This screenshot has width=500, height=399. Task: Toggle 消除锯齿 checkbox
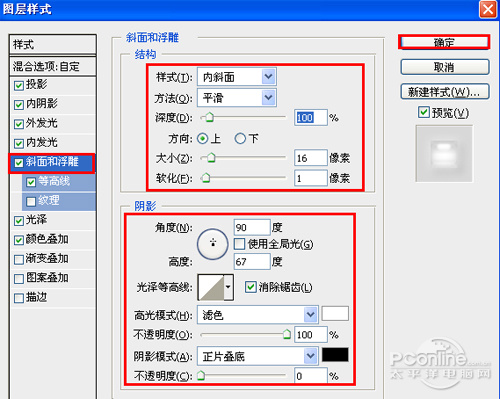[x=250, y=287]
